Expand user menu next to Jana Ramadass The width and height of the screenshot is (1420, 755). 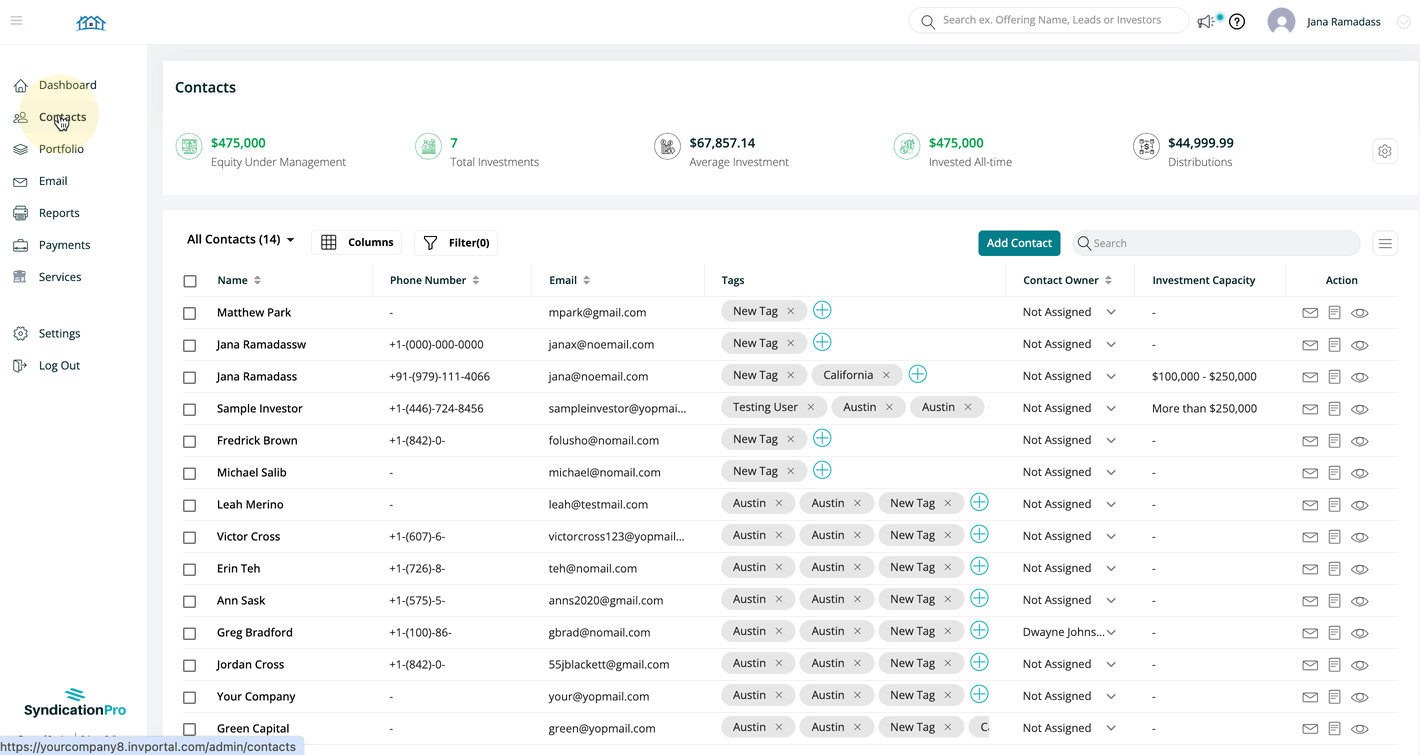[1403, 22]
